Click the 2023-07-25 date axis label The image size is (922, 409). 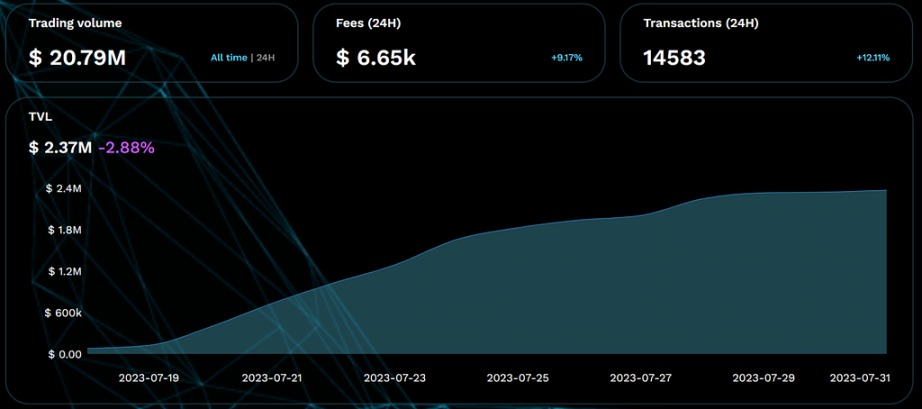(517, 378)
